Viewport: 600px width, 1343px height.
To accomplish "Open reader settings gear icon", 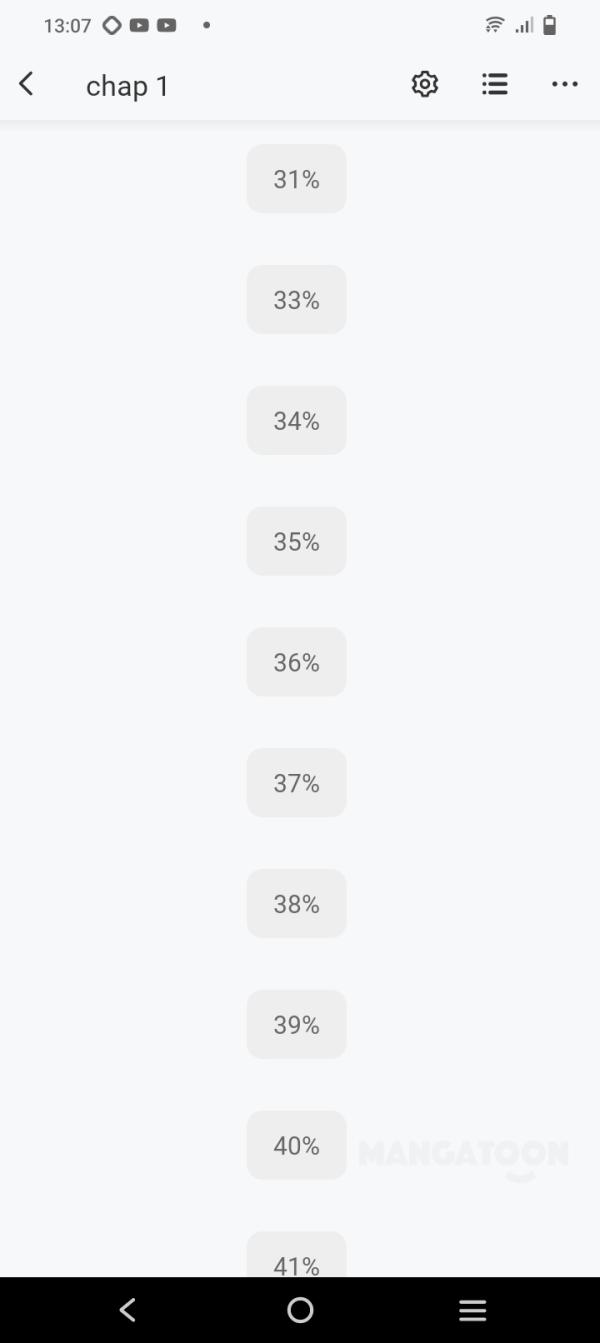I will coord(425,85).
